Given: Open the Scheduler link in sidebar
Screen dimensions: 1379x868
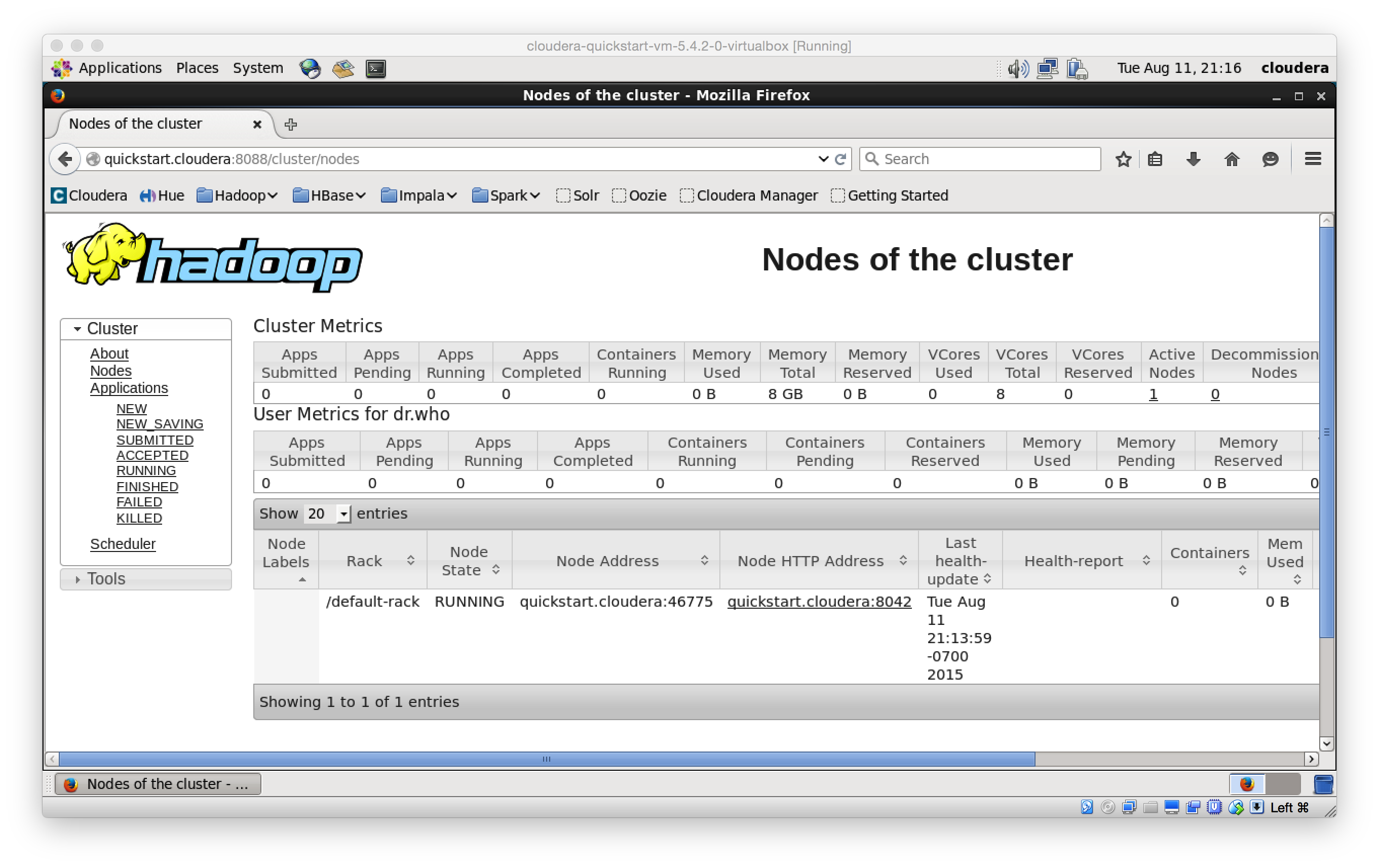Looking at the screenshot, I should click(x=123, y=544).
